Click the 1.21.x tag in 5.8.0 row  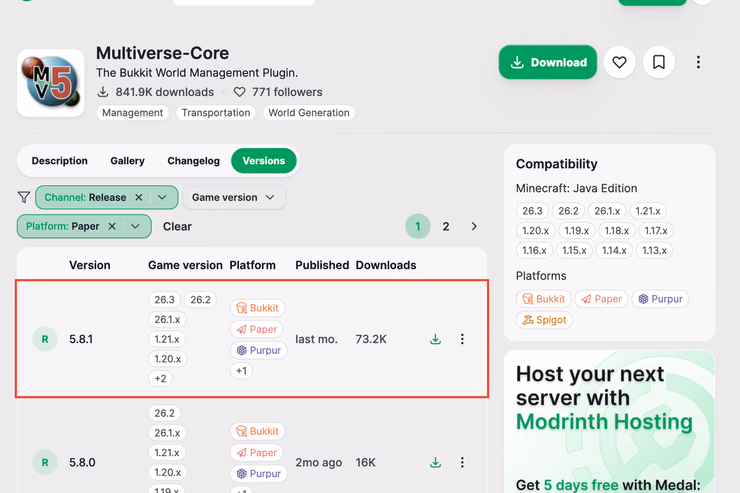point(167,452)
